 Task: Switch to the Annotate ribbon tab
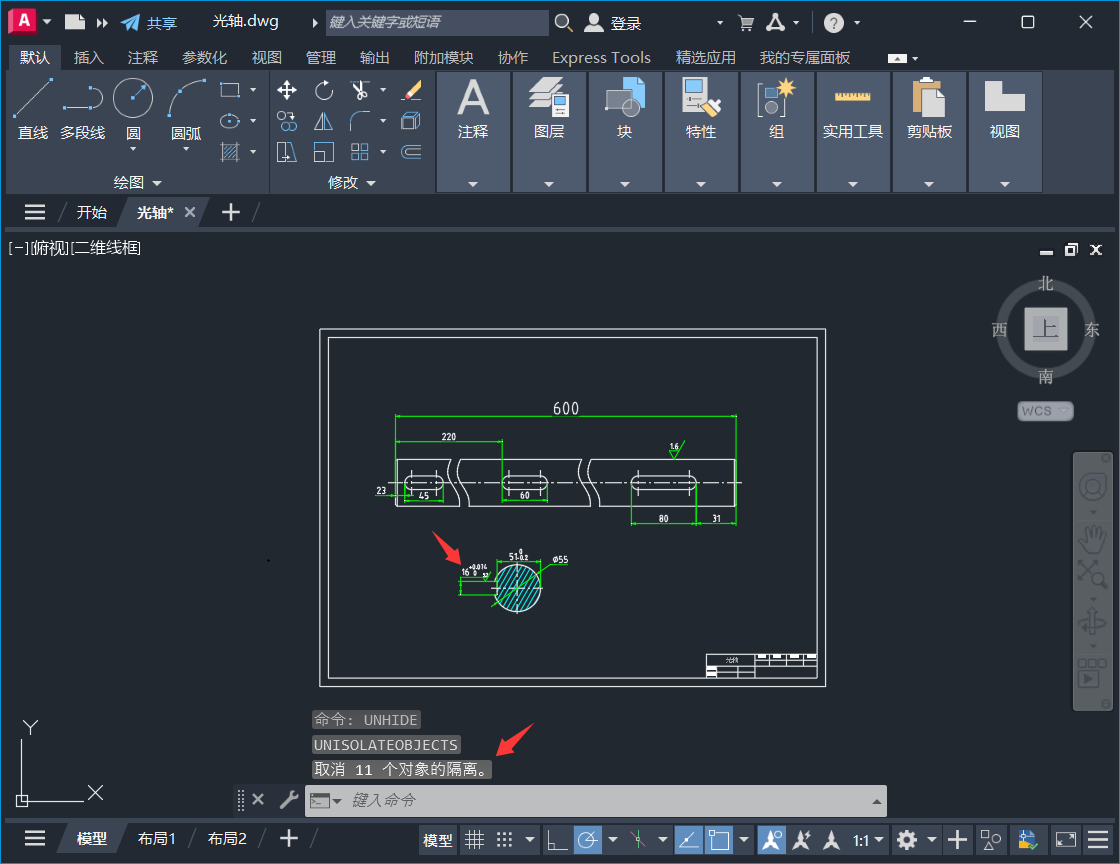142,57
